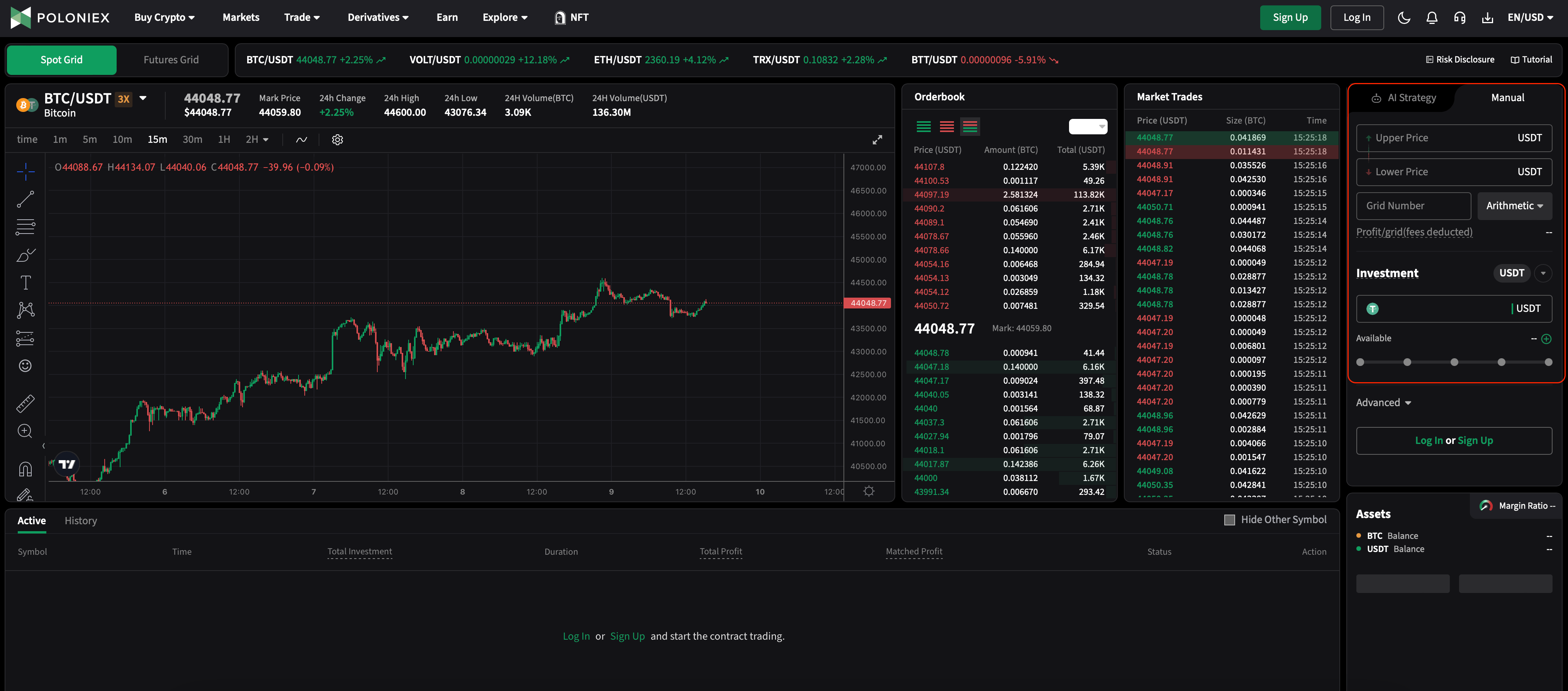The width and height of the screenshot is (1568, 691).
Task: Toggle dark mode moon icon
Action: point(1403,18)
